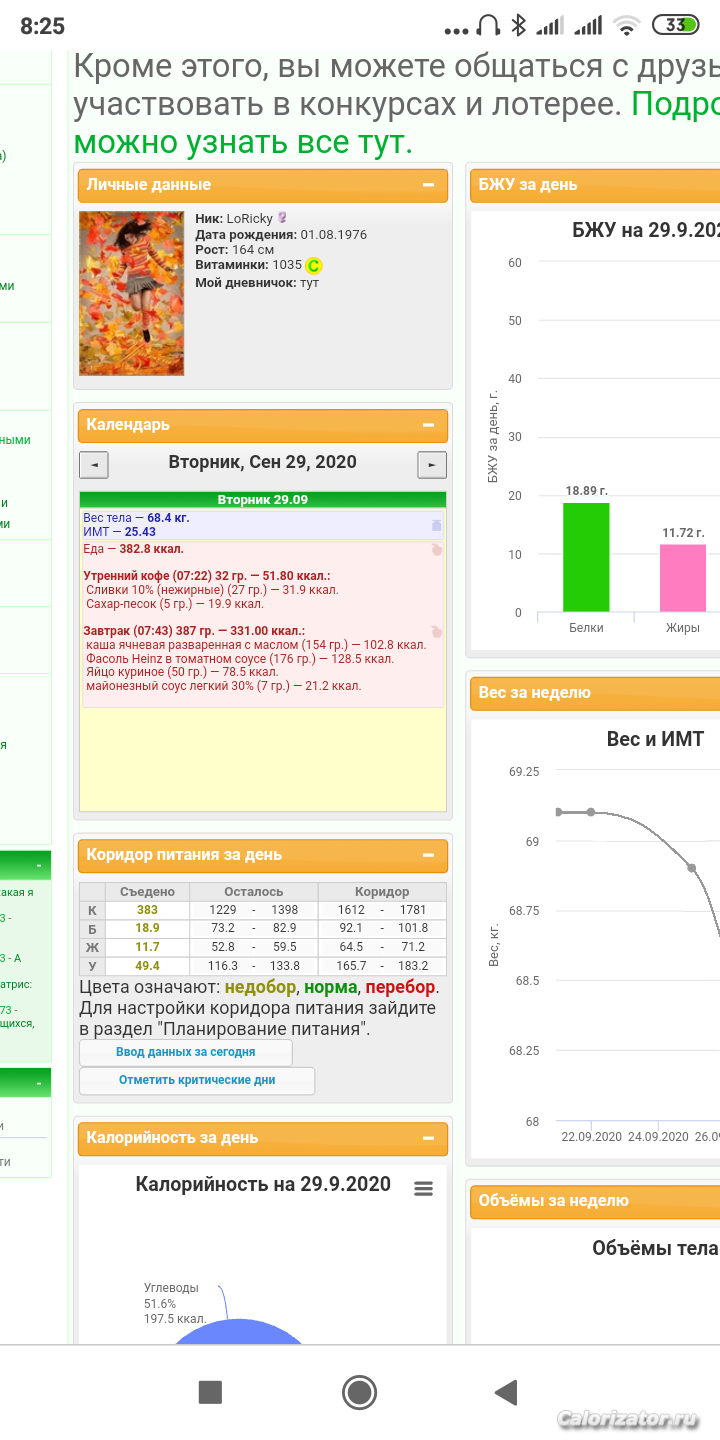Screen dimensions: 720x1440
Task: Click the Календарь panel header
Action: click(x=263, y=425)
